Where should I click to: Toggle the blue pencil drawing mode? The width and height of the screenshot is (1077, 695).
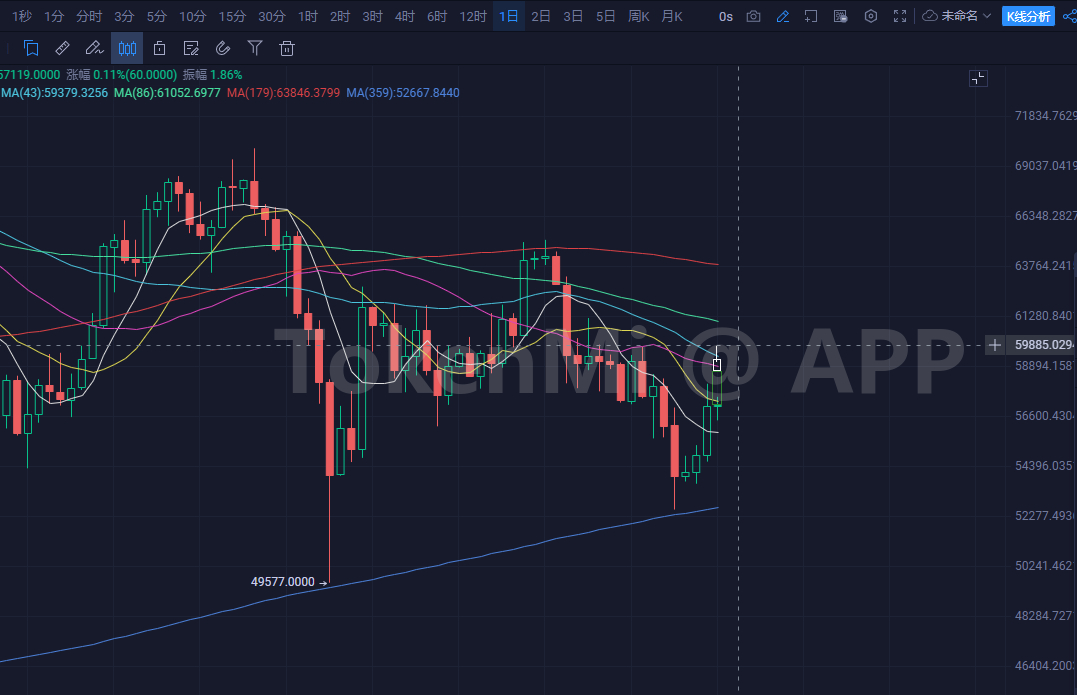(782, 16)
